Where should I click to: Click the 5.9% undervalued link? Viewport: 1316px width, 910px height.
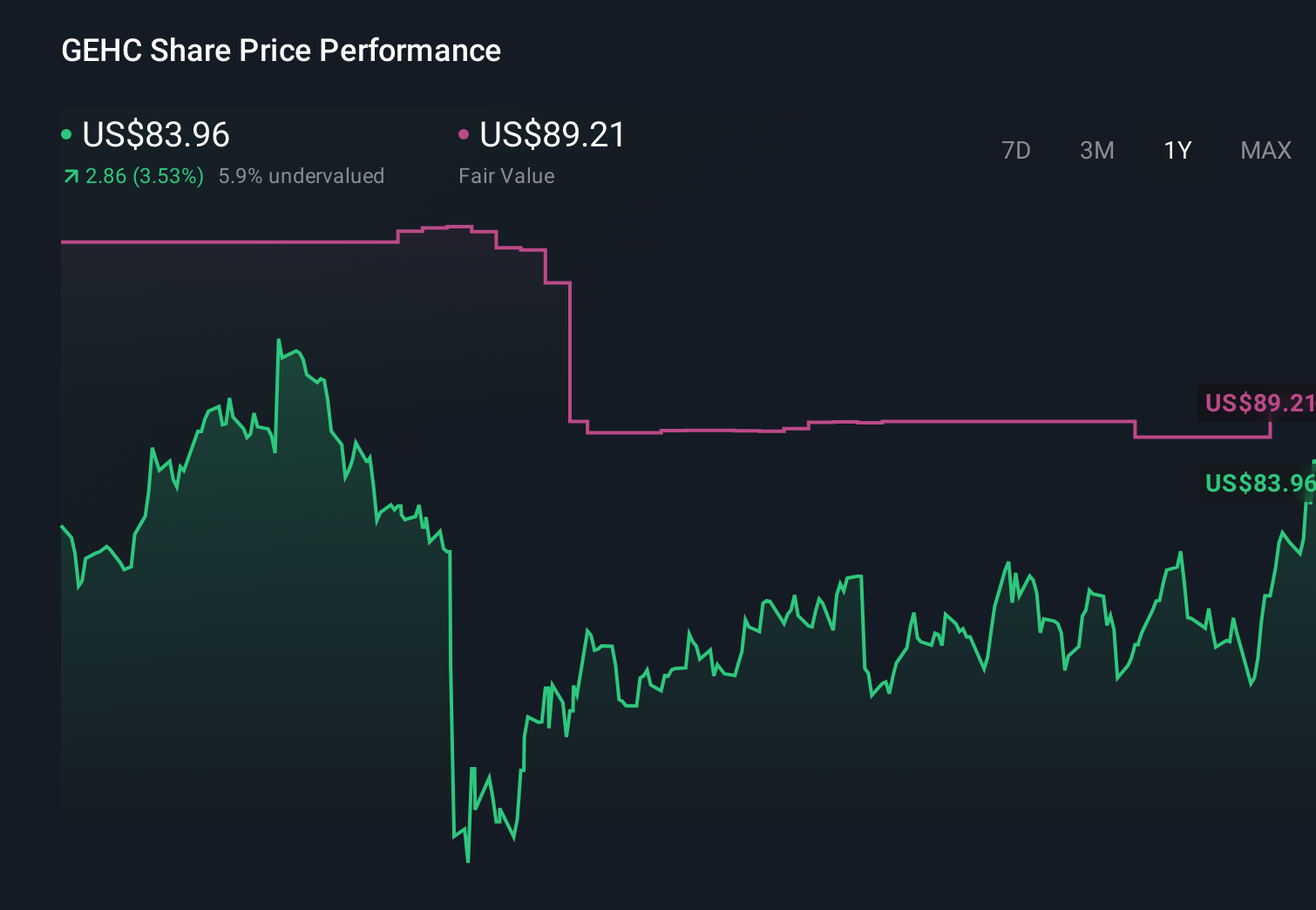coord(302,175)
